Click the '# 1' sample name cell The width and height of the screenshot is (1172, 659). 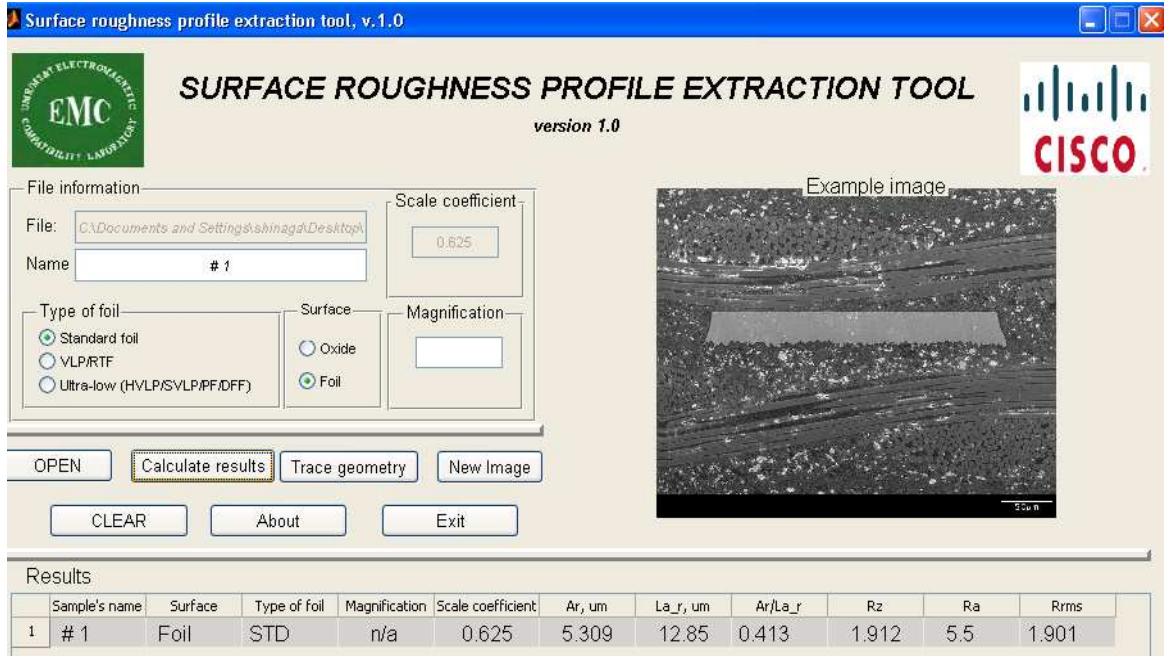point(97,633)
